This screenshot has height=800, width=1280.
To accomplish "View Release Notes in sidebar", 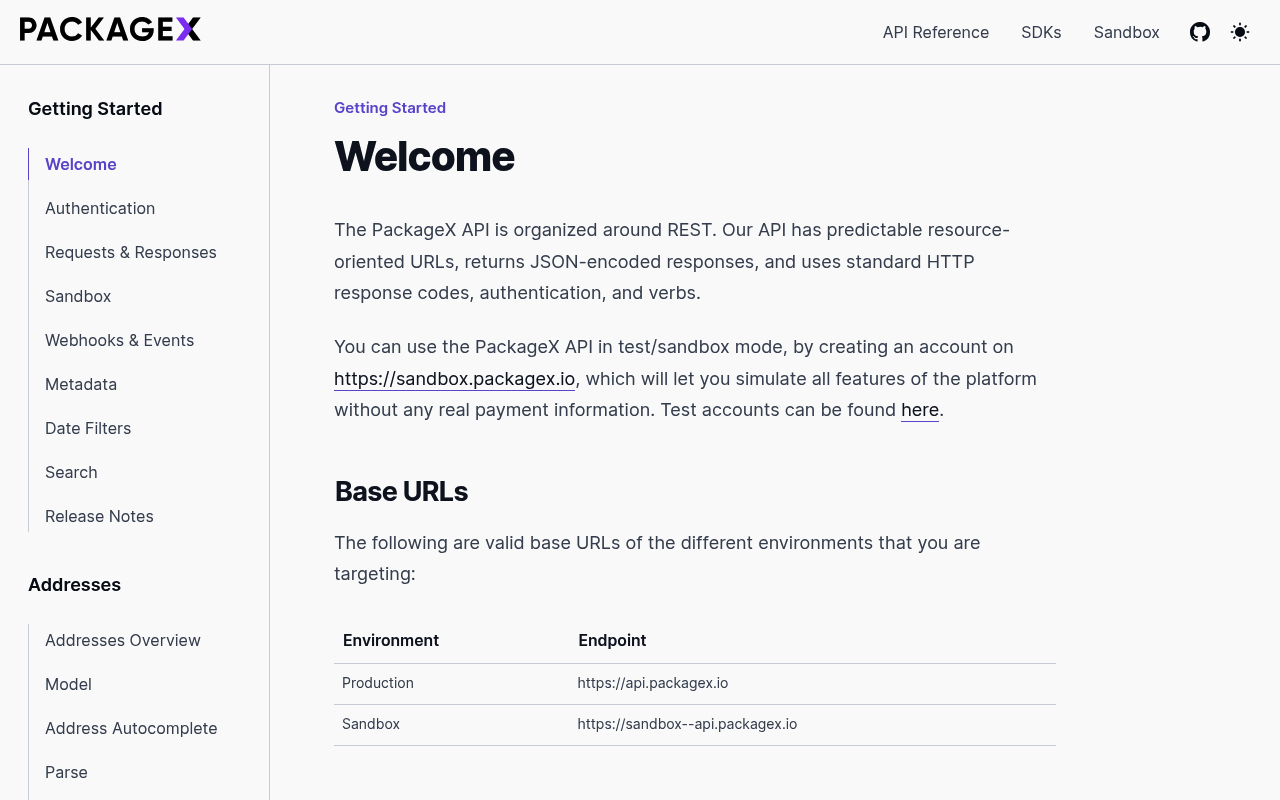I will tap(99, 516).
